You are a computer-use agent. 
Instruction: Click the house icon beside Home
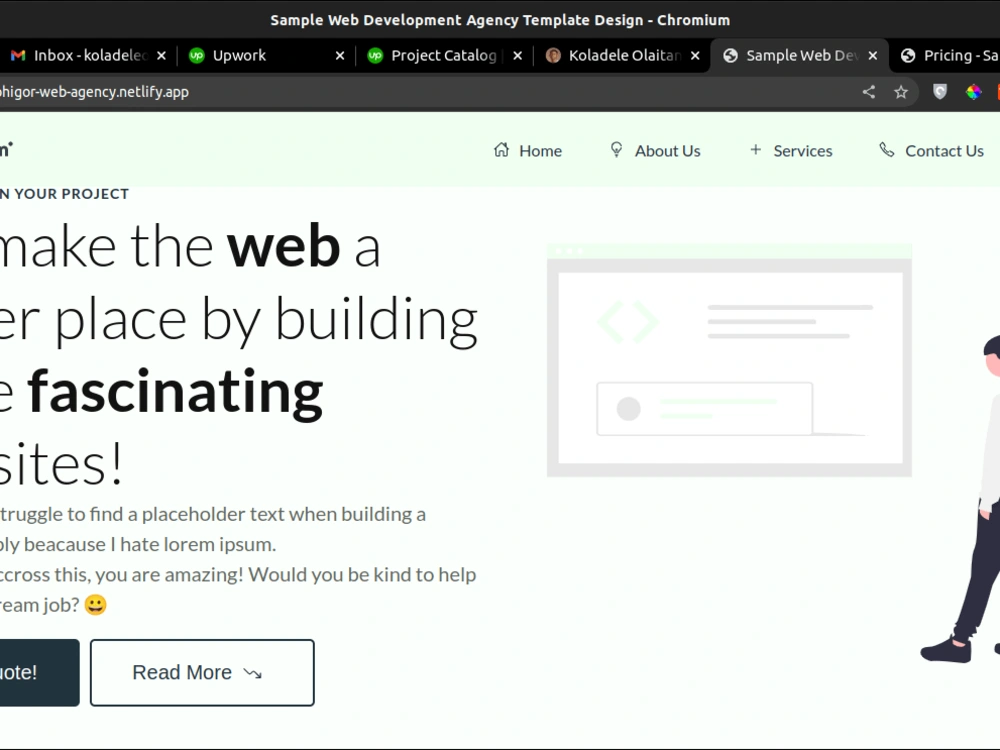click(501, 149)
